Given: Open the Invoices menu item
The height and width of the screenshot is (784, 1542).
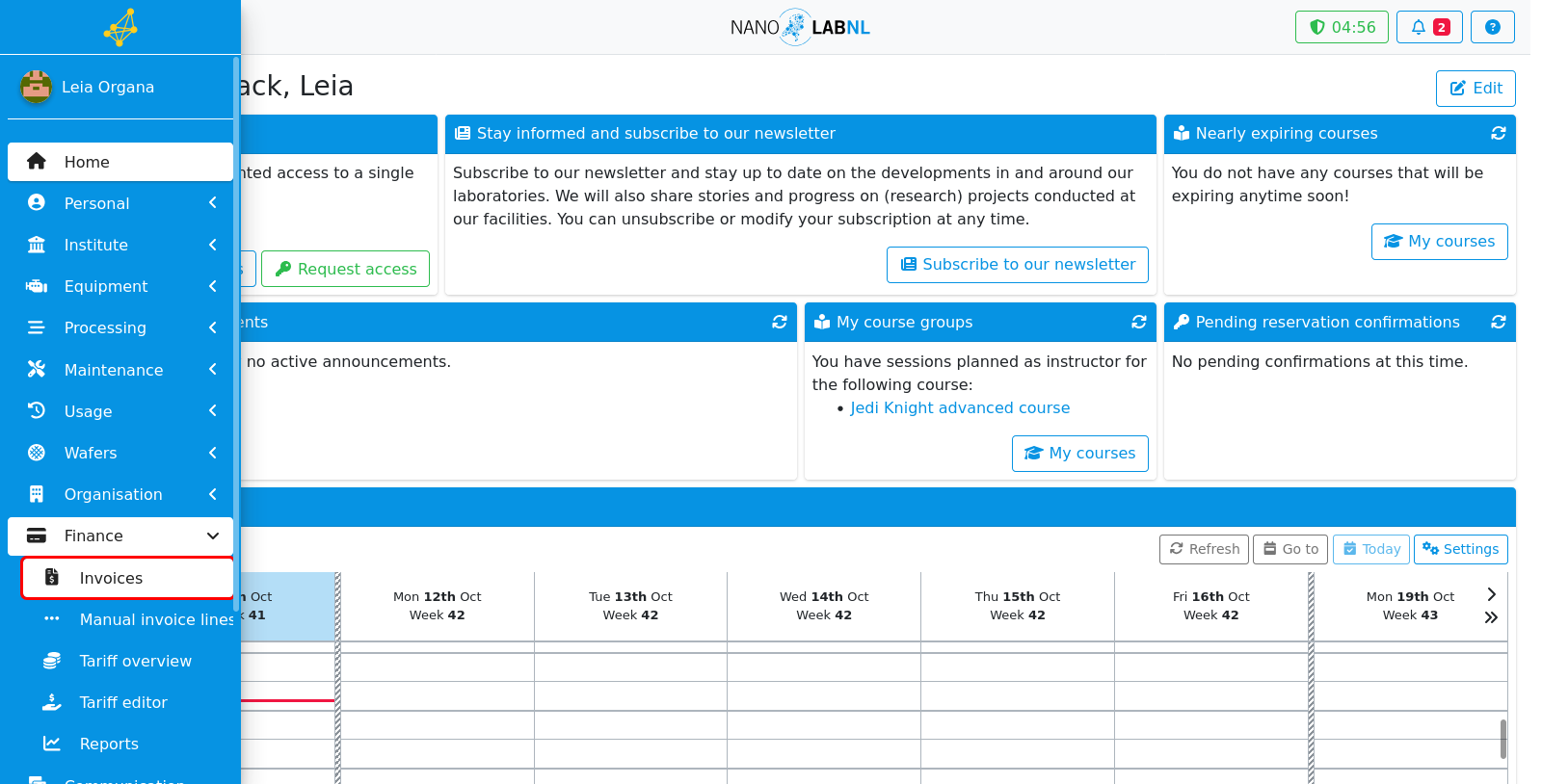Looking at the screenshot, I should click(x=128, y=578).
